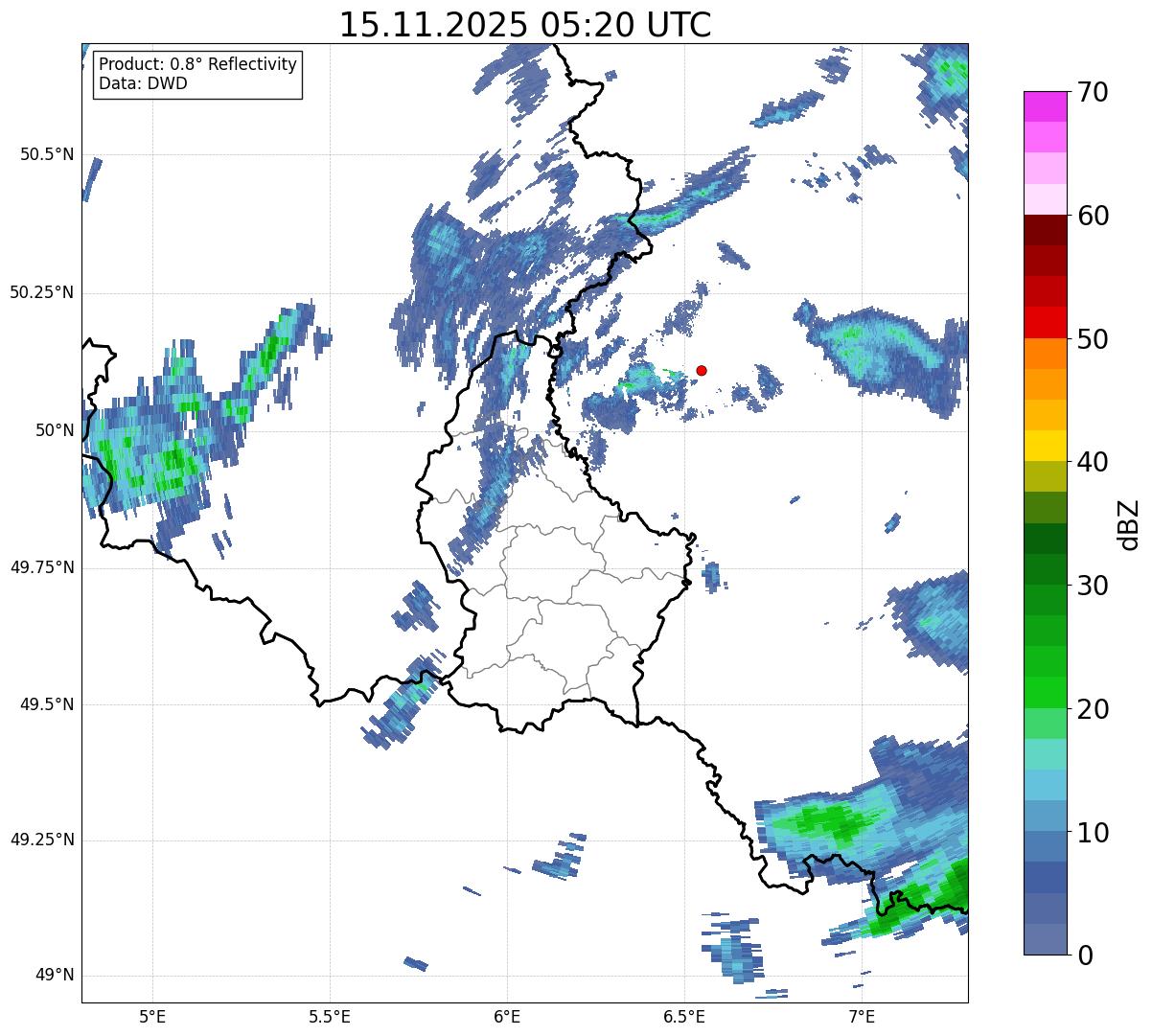1152x1036 pixels.
Task: Click the pale pink colorbar swatch above 60
Action: (x=1045, y=199)
